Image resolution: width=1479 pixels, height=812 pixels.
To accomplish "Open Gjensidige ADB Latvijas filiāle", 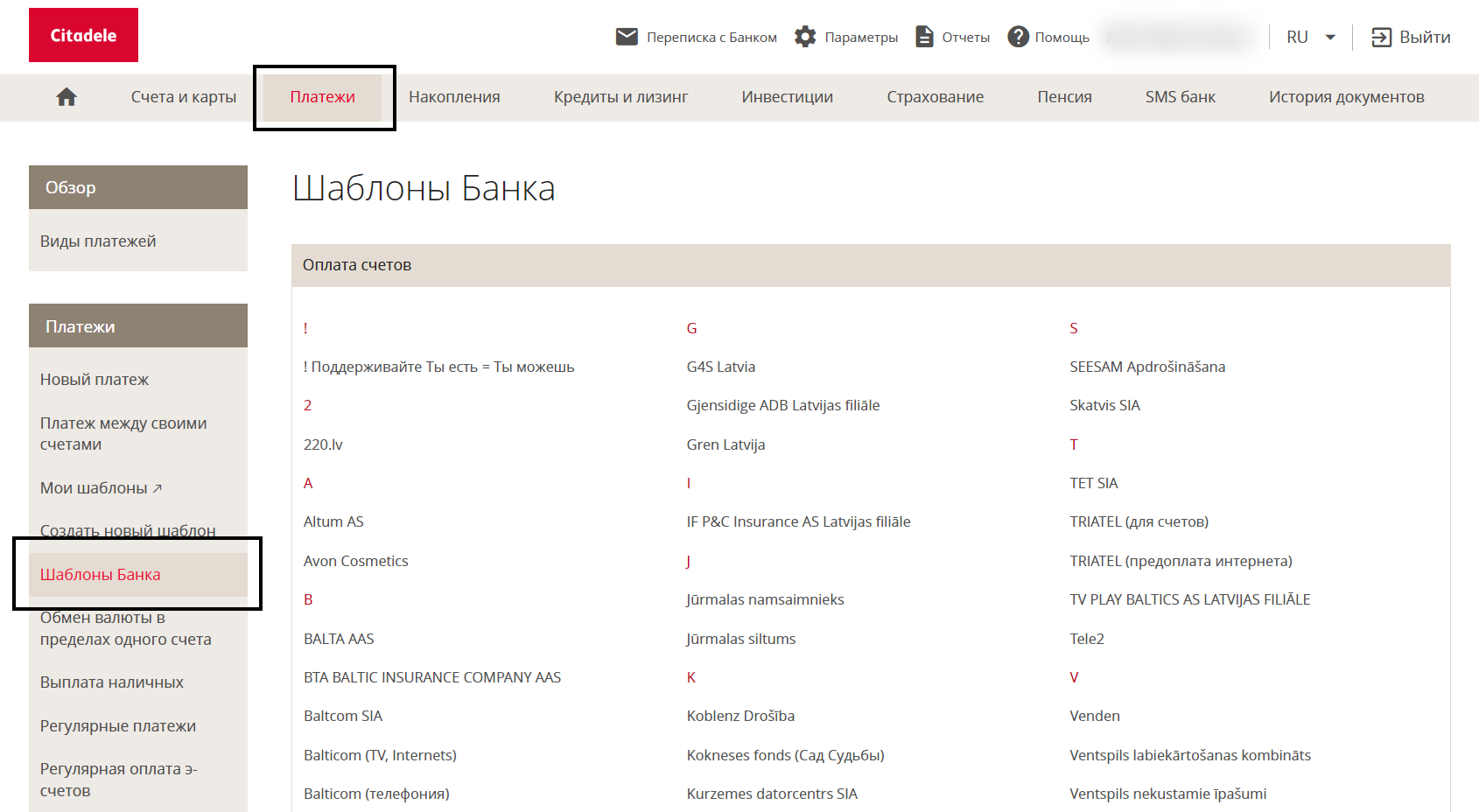I will click(x=783, y=405).
